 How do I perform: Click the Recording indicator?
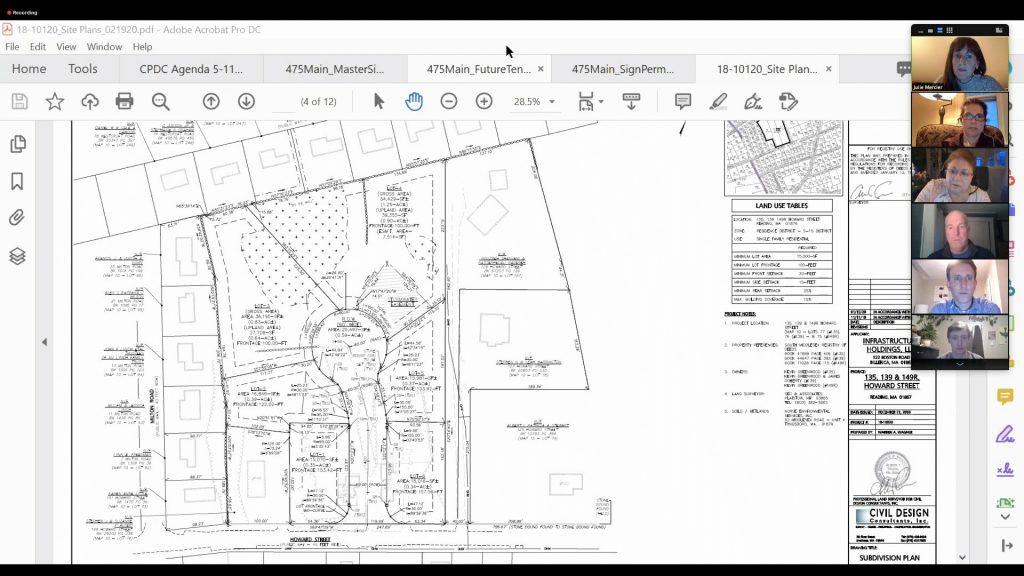tap(22, 12)
